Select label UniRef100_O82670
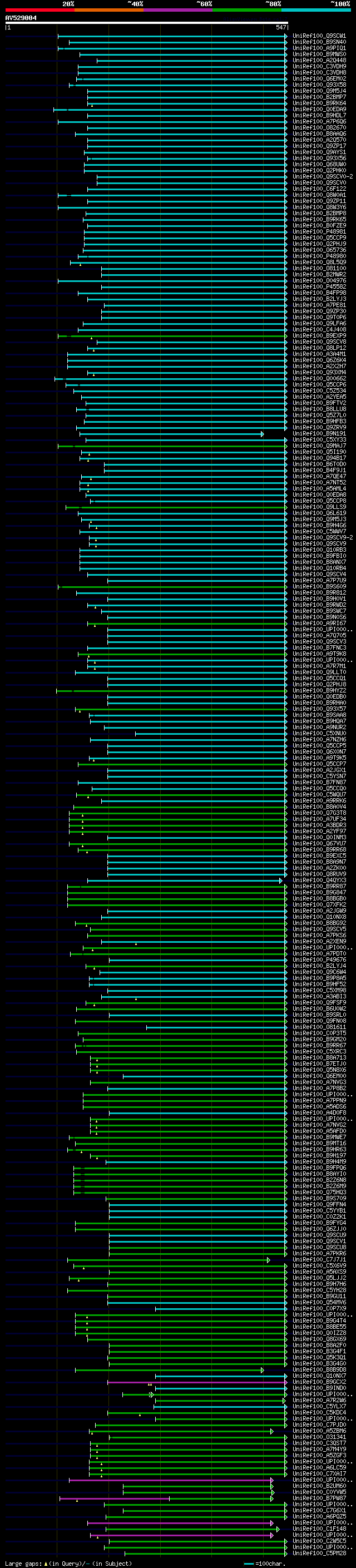The image size is (356, 1568). (319, 128)
